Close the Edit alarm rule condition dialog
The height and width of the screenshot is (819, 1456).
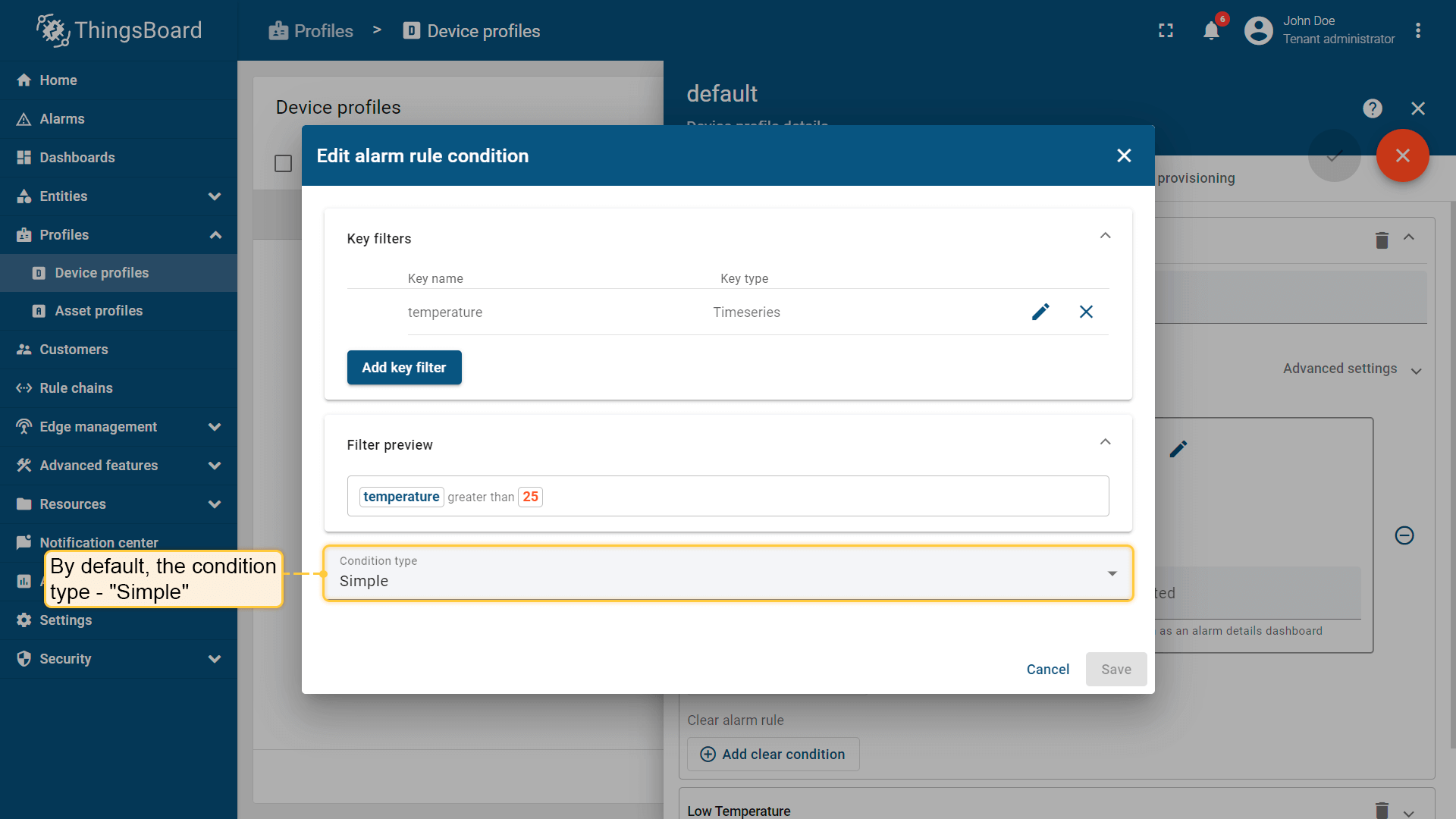(1124, 155)
